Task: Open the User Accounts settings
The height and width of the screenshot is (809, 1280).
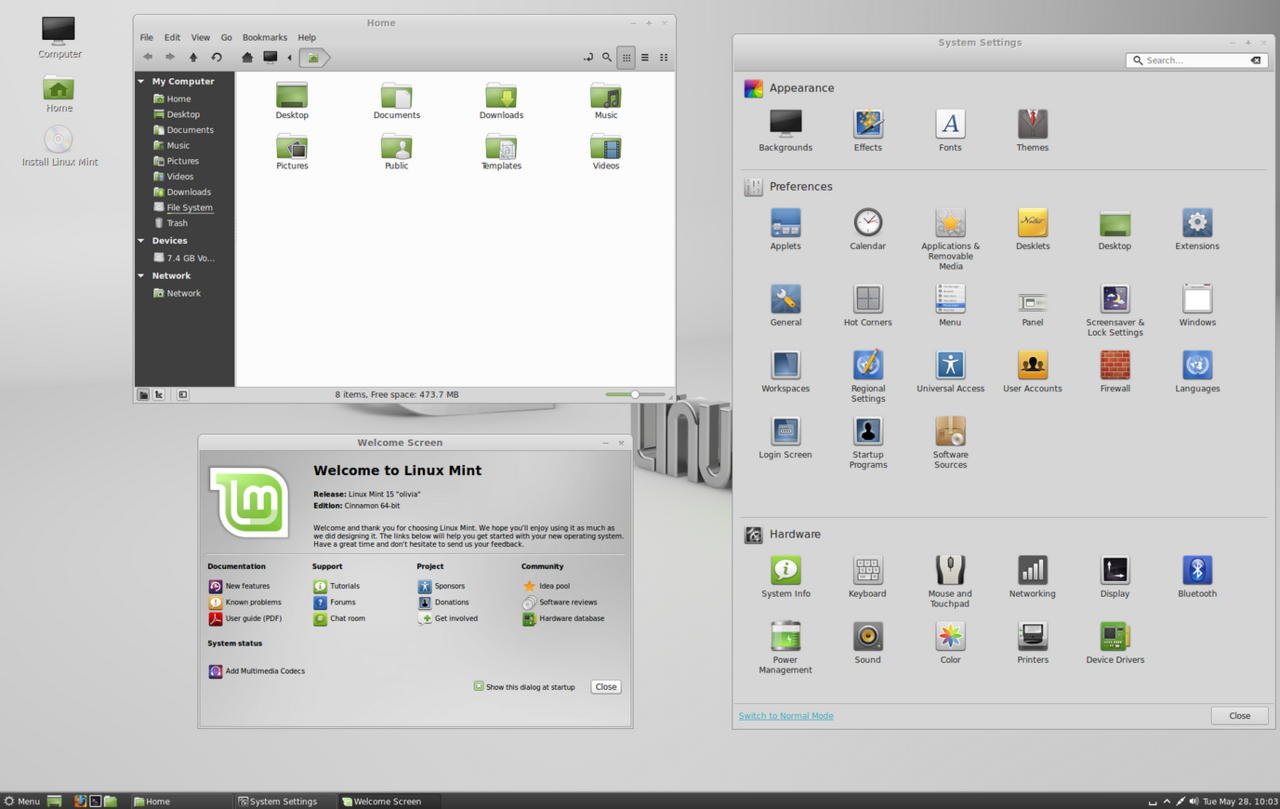Action: click(x=1032, y=371)
